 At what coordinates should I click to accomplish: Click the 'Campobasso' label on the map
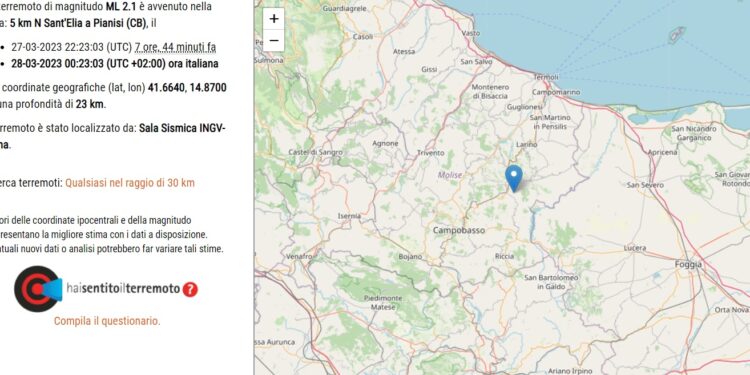tap(459, 231)
